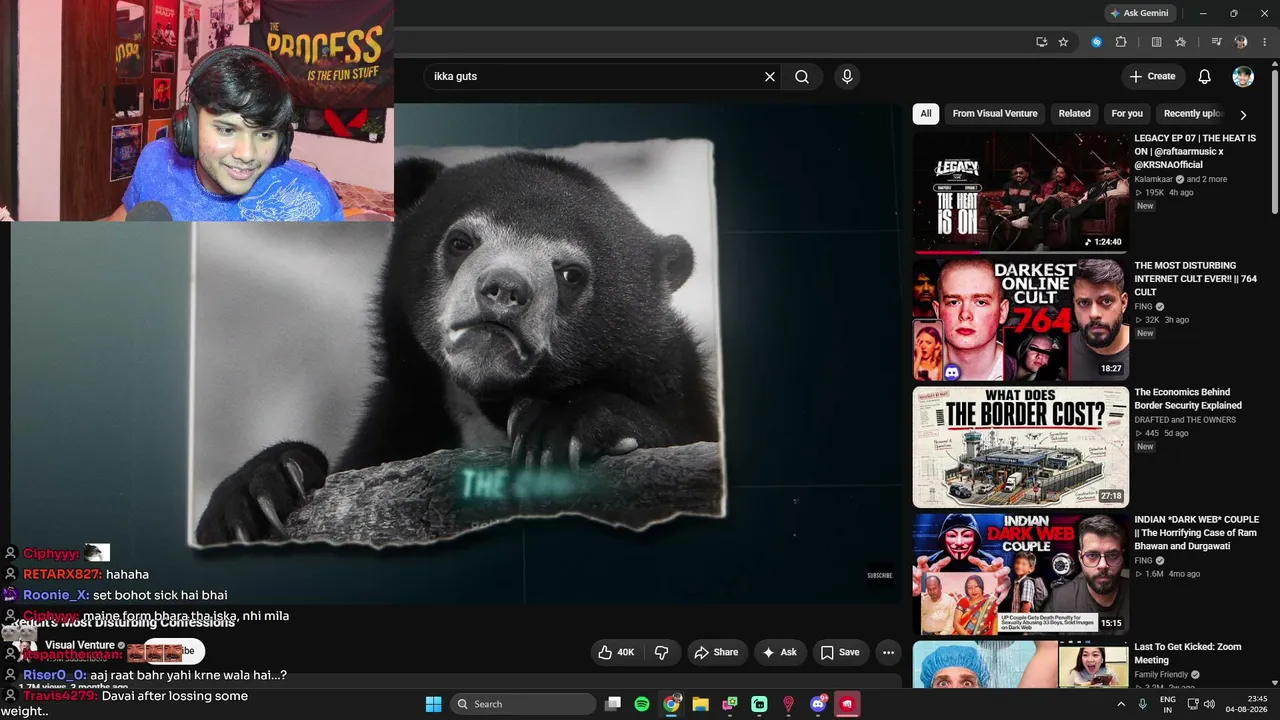
Task: Open Task View on the taskbar
Action: pos(613,704)
